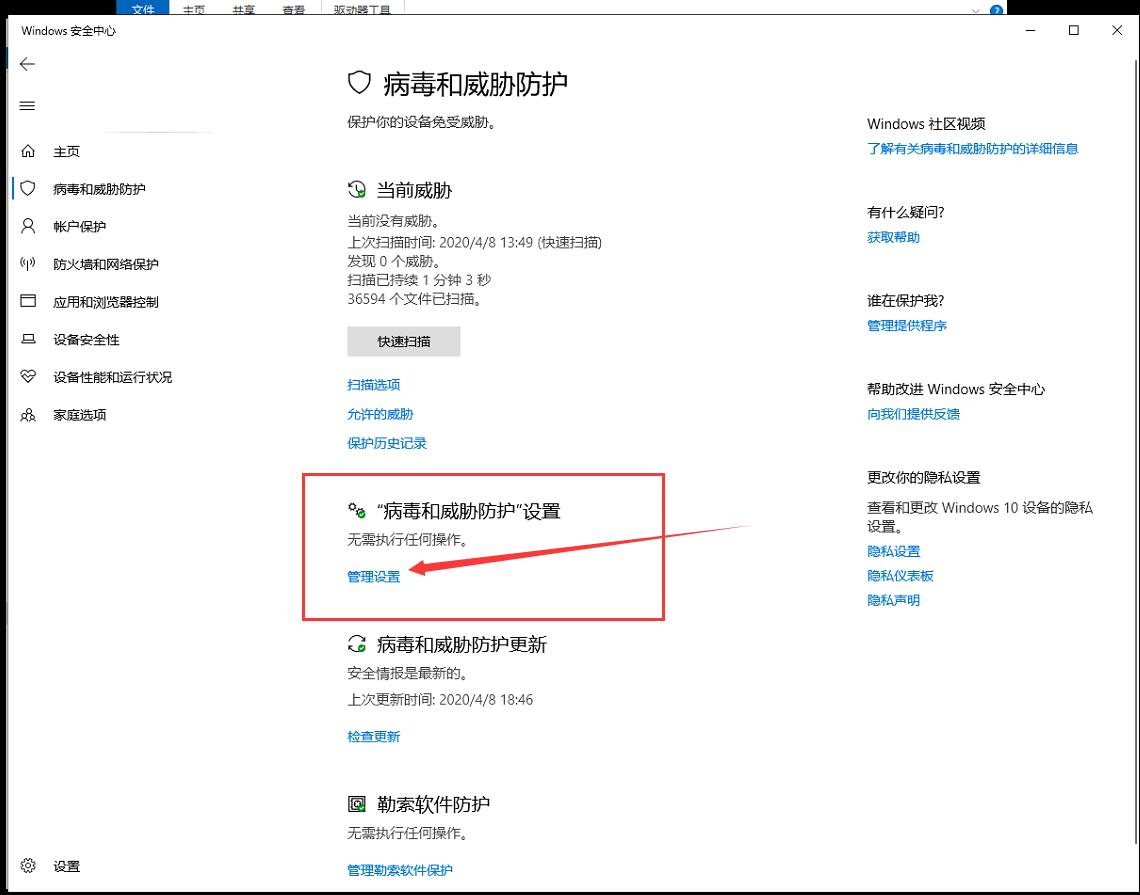Open the 允许的威胁 link
The width and height of the screenshot is (1140, 895).
380,414
